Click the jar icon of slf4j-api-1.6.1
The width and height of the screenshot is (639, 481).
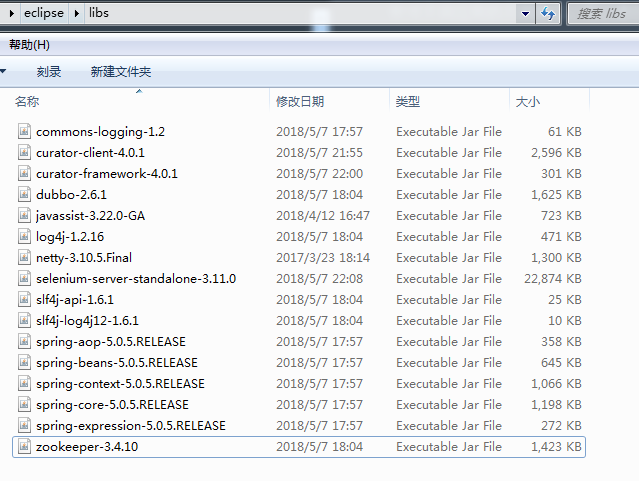click(24, 300)
